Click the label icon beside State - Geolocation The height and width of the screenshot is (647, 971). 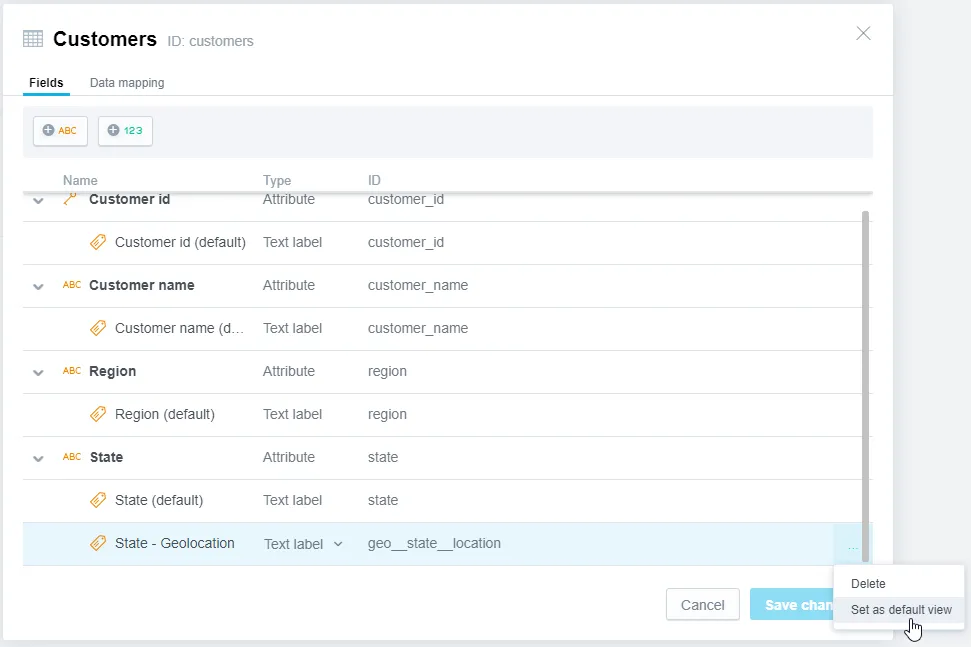coord(98,543)
